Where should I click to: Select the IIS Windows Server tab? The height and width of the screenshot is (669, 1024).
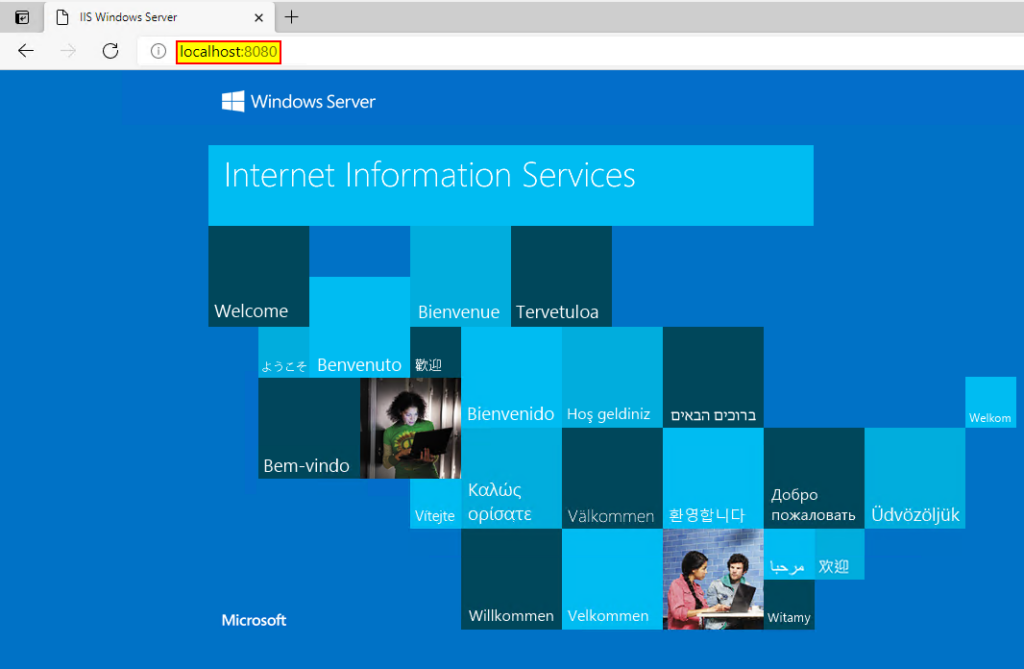pos(159,18)
